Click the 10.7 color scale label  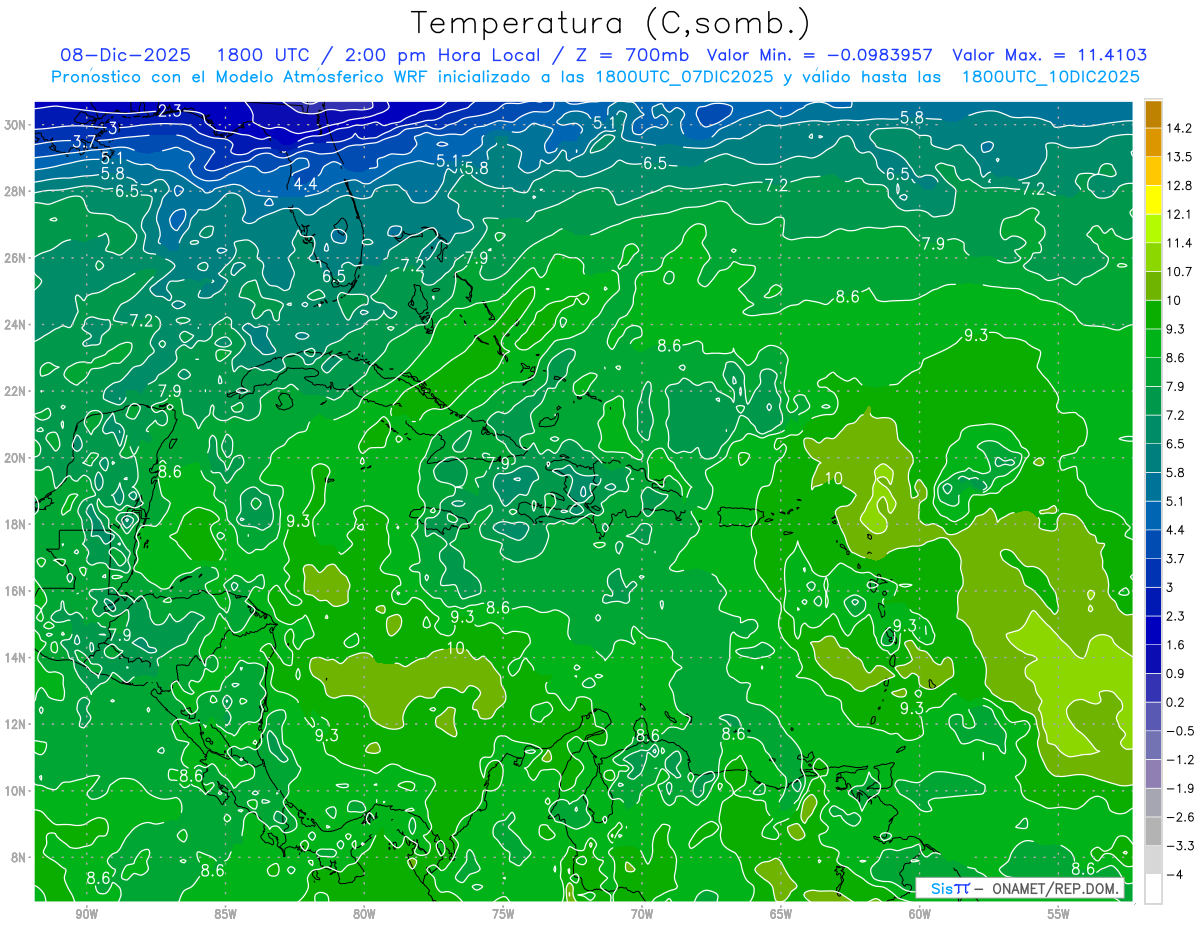pyautogui.click(x=1179, y=272)
